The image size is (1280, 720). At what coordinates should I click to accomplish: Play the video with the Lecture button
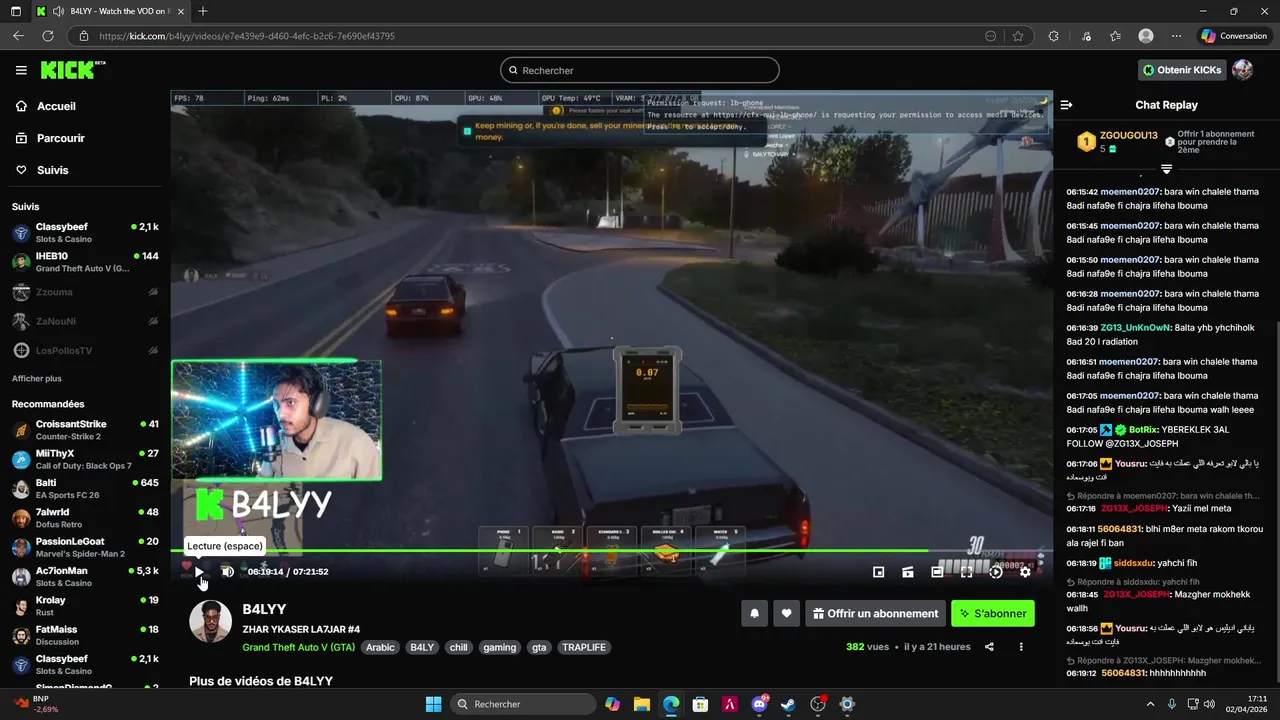[198, 571]
